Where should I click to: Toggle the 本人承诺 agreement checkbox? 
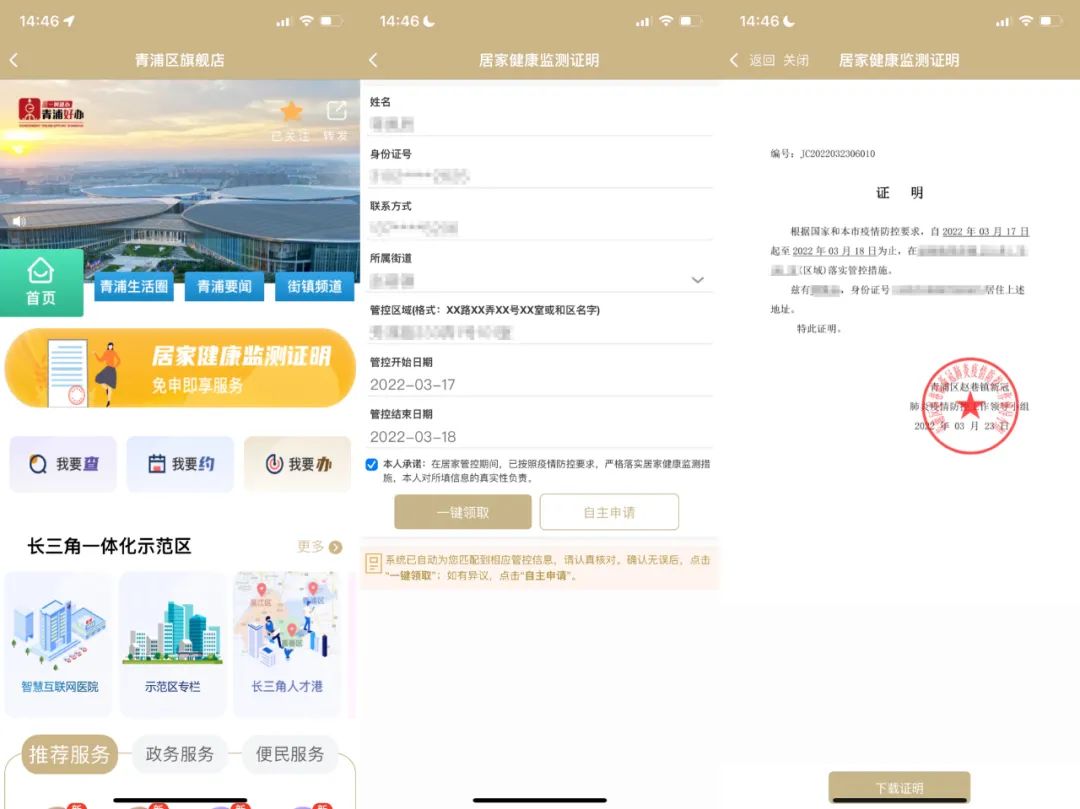pyautogui.click(x=372, y=464)
